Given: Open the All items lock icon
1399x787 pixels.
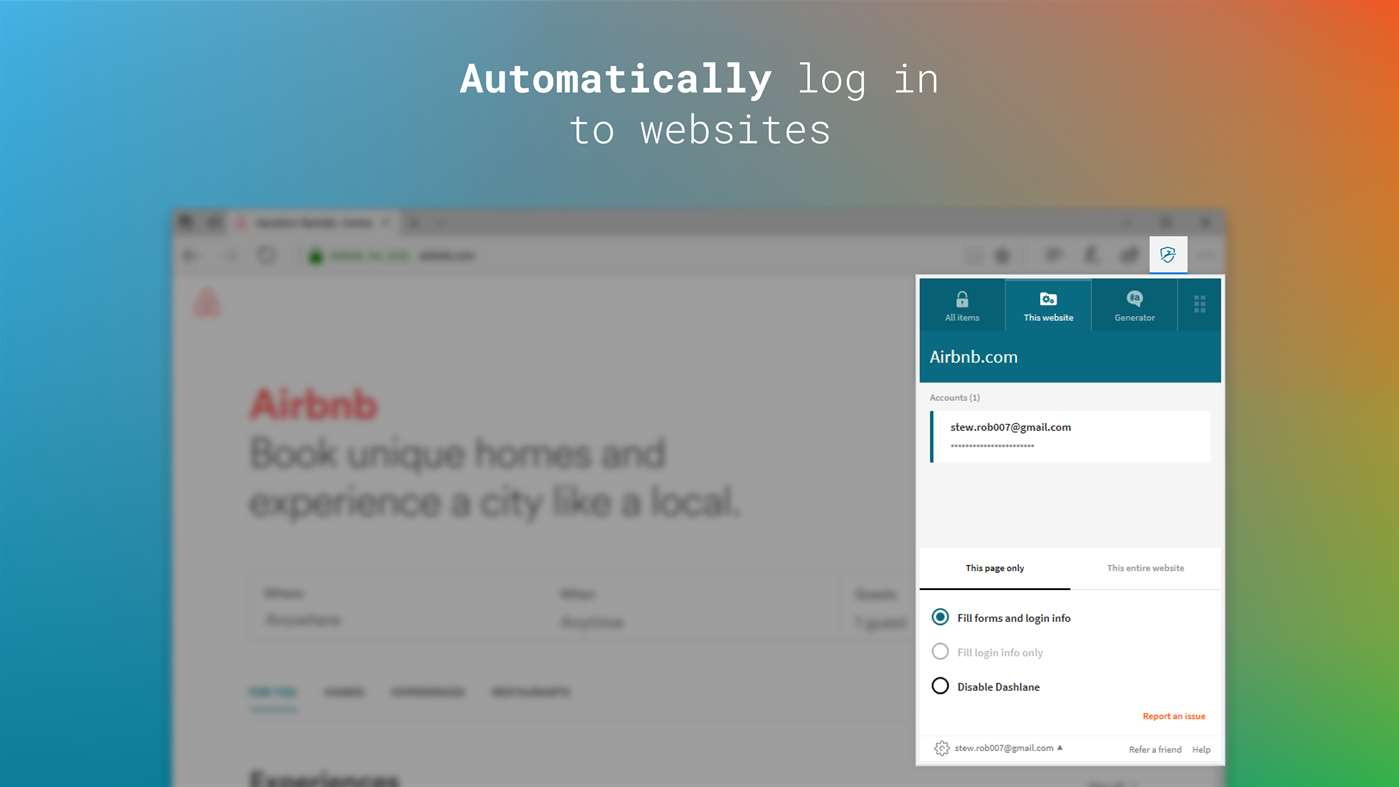Looking at the screenshot, I should (x=962, y=299).
